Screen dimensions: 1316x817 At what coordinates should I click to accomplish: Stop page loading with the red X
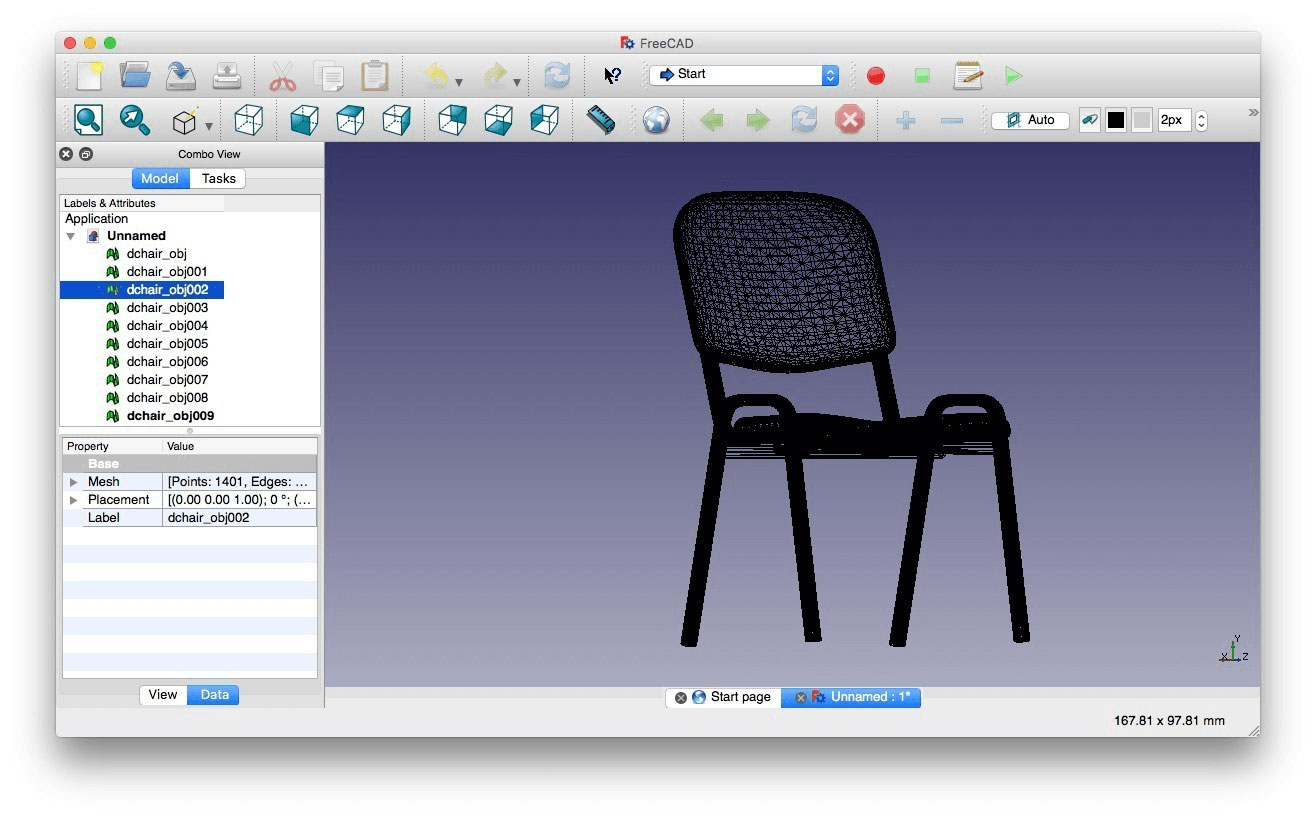[850, 121]
